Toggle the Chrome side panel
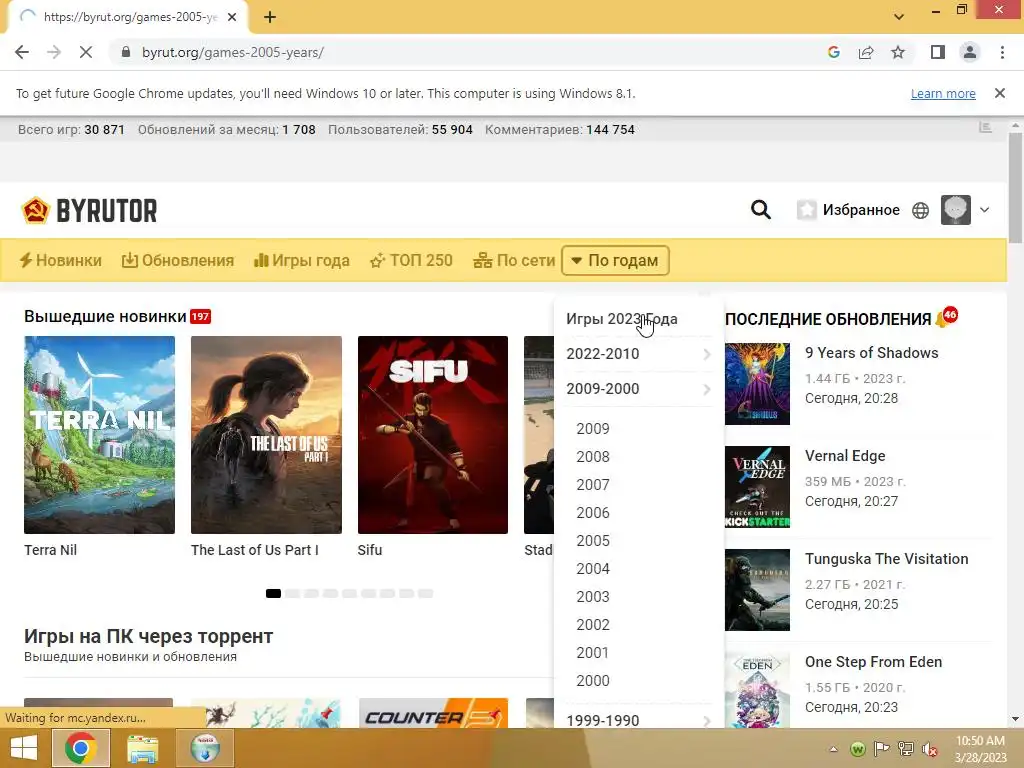The height and width of the screenshot is (768, 1024). point(938,52)
